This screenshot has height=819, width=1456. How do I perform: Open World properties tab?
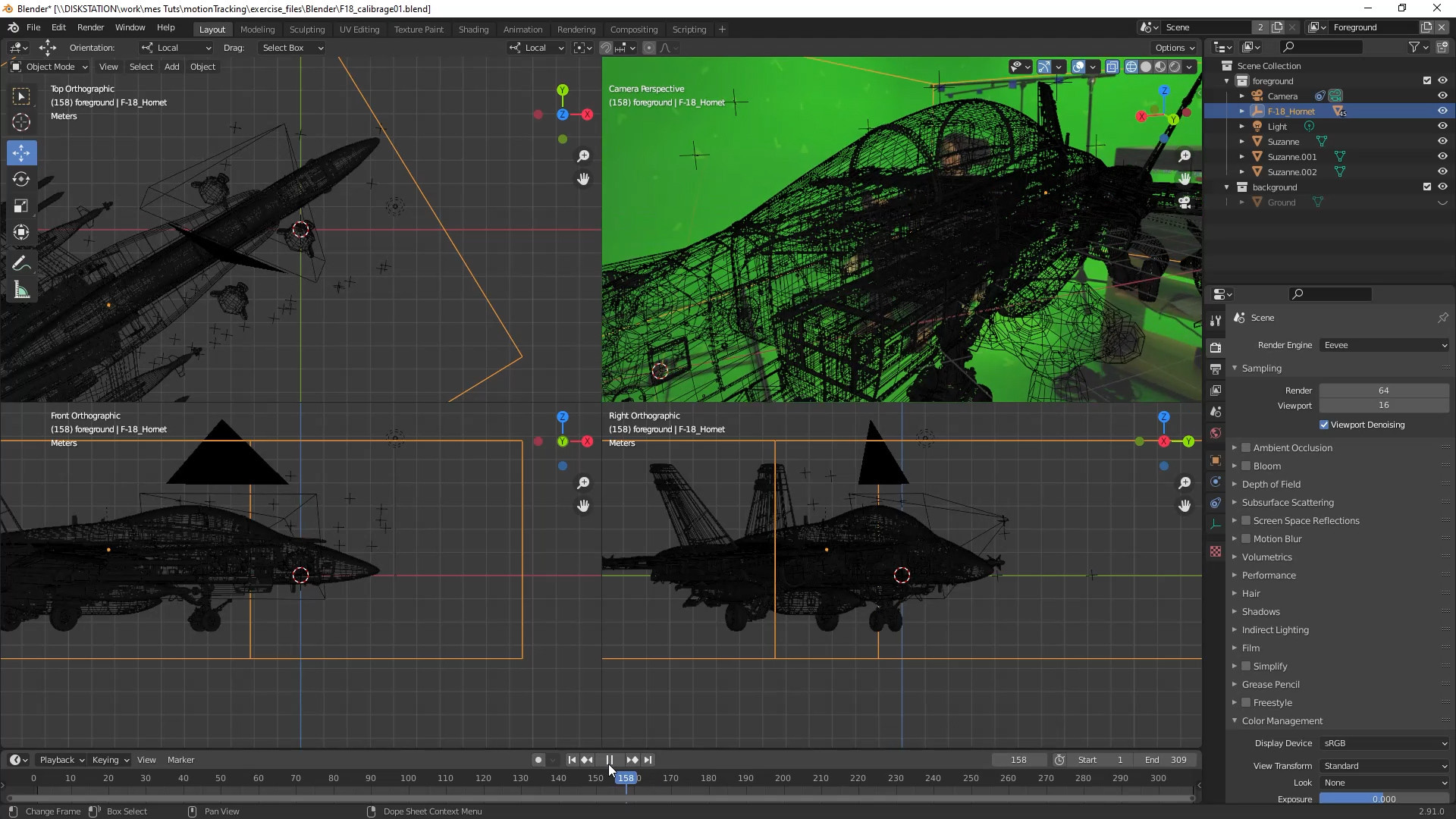(1216, 433)
